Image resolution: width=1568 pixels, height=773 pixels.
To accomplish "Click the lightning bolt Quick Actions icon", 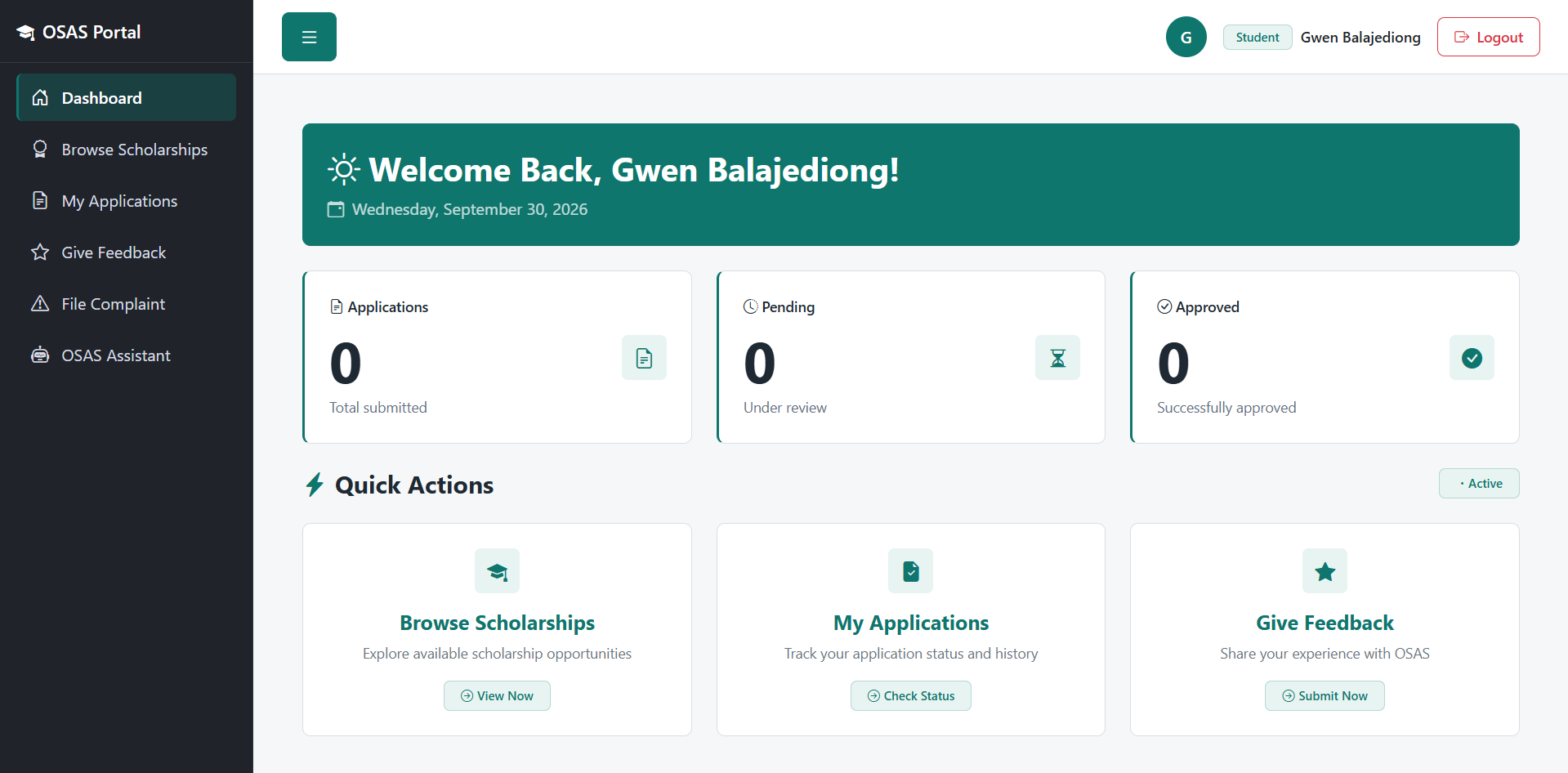I will (315, 485).
